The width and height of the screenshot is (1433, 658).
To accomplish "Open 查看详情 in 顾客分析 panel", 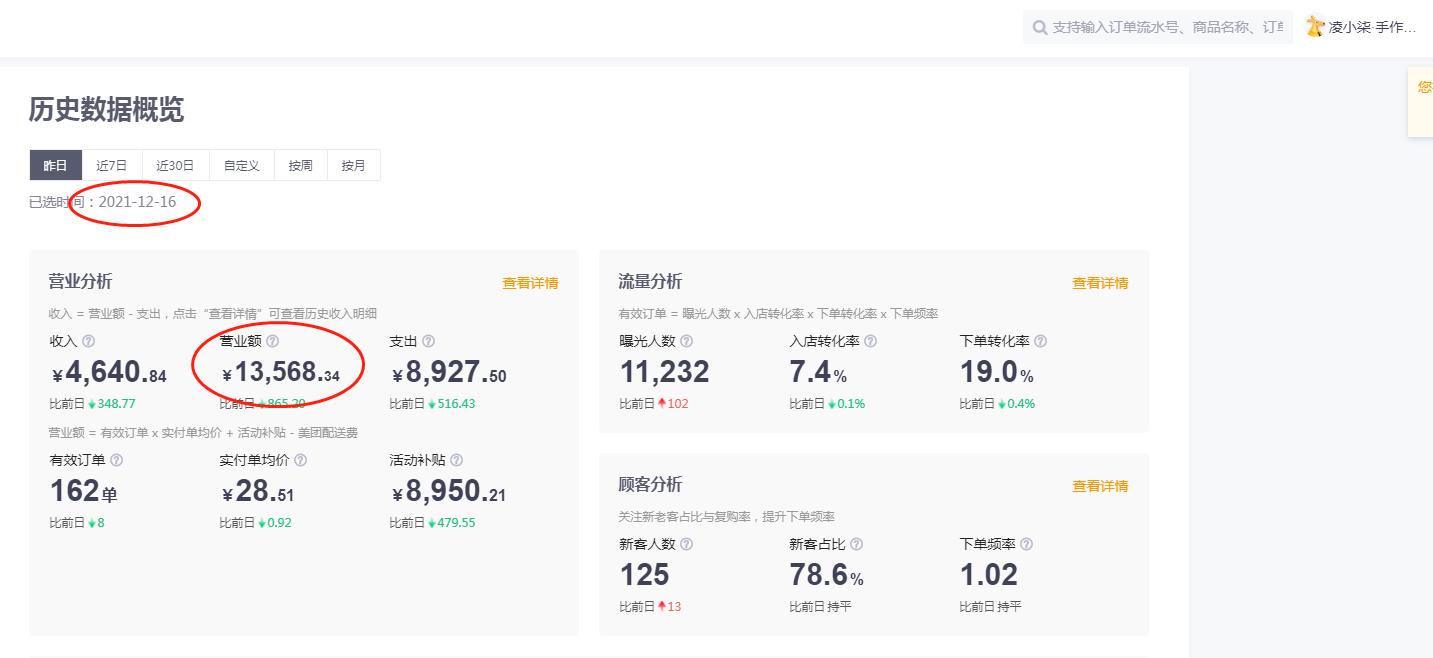I will [1100, 486].
